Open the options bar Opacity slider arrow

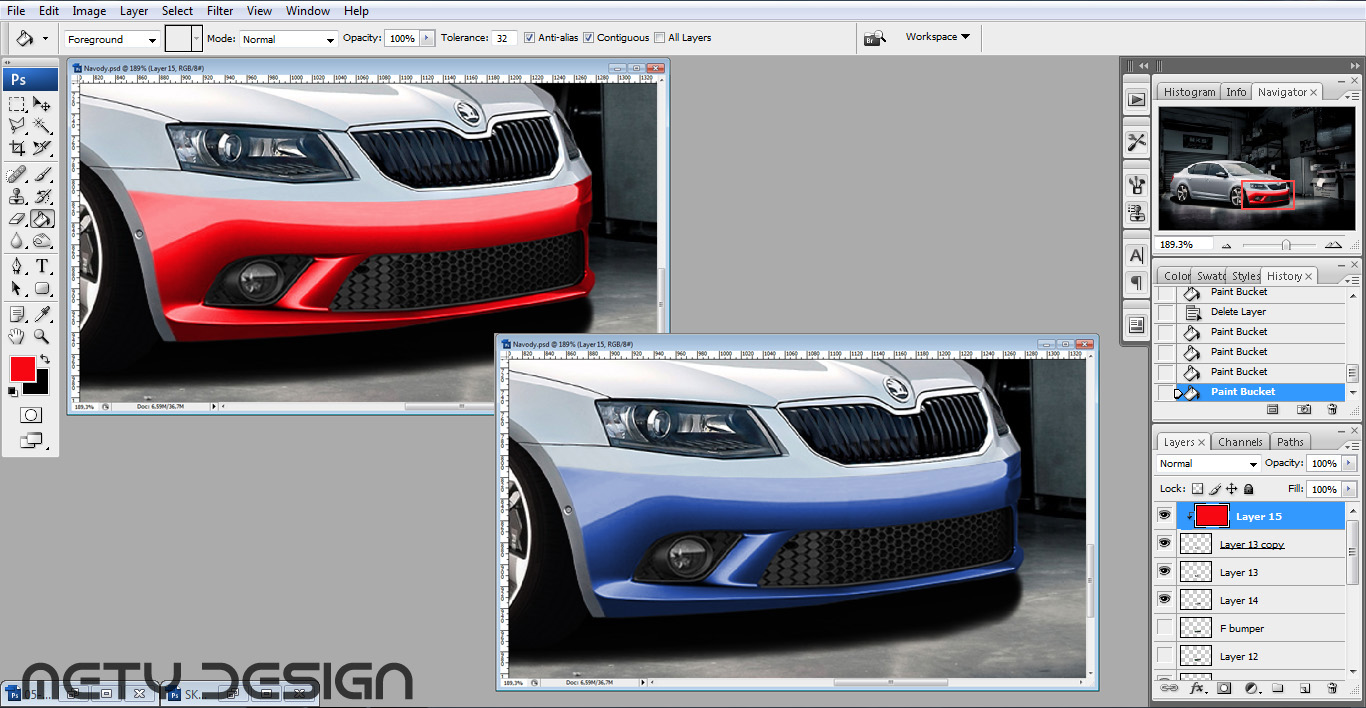click(x=427, y=38)
